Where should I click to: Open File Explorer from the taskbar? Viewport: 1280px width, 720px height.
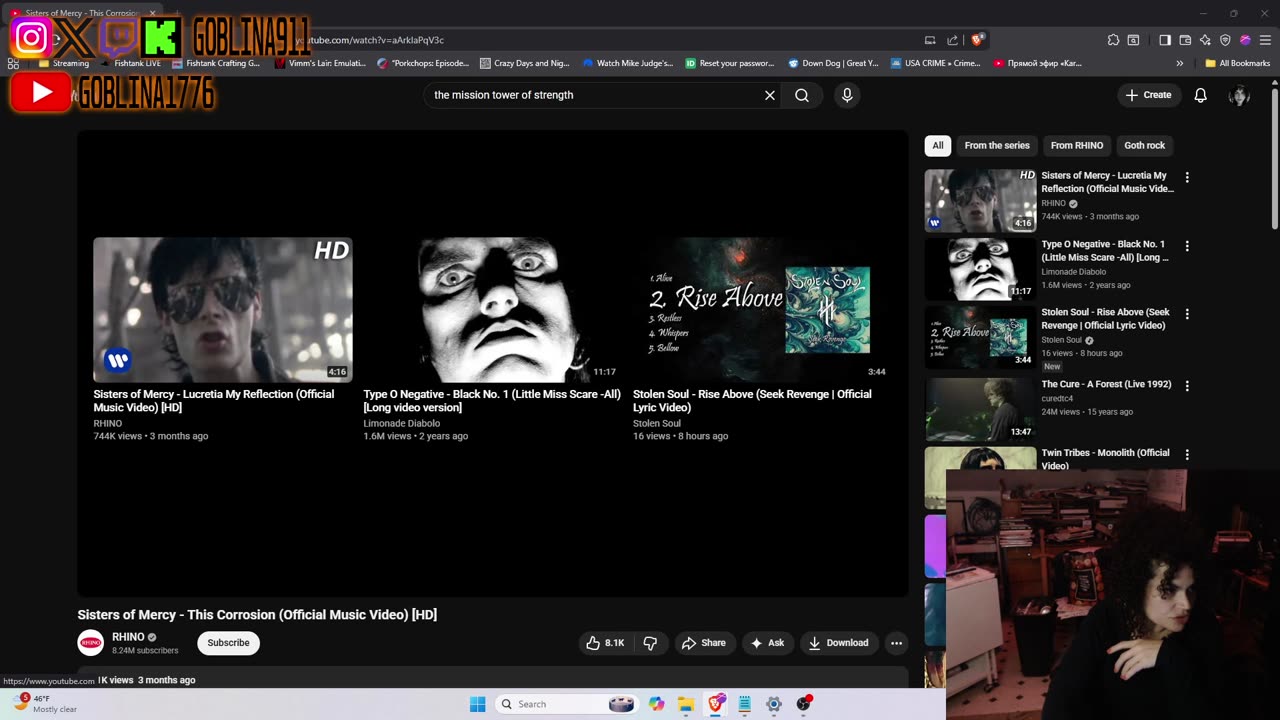point(686,704)
